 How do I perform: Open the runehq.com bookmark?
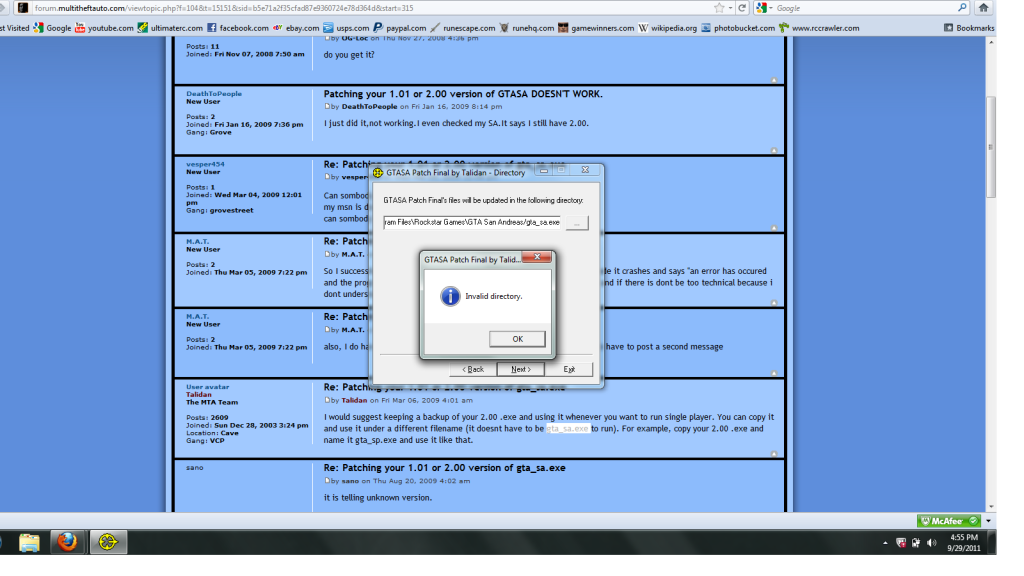pyautogui.click(x=527, y=28)
